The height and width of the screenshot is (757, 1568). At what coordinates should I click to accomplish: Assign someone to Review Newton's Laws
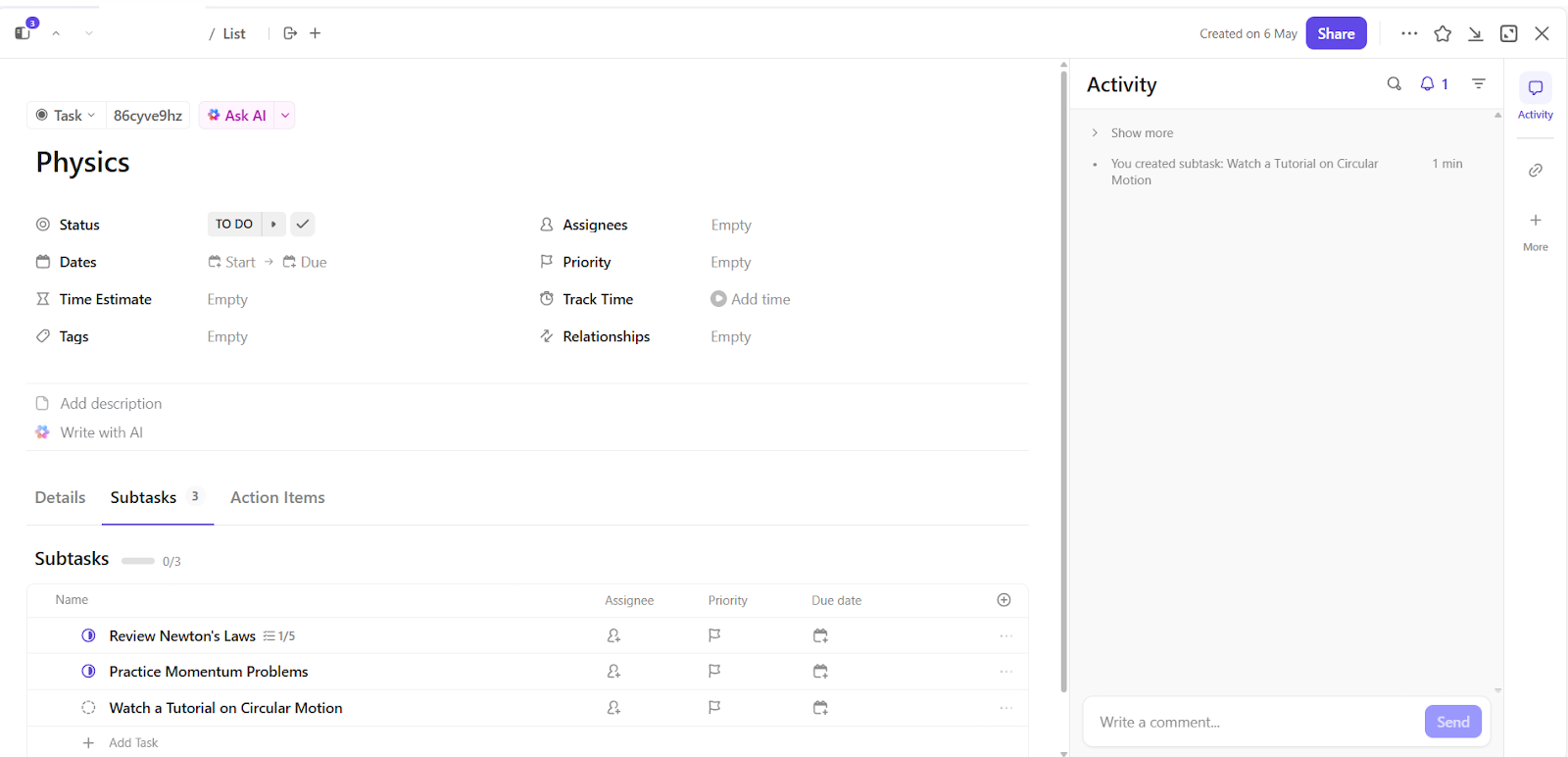coord(613,636)
